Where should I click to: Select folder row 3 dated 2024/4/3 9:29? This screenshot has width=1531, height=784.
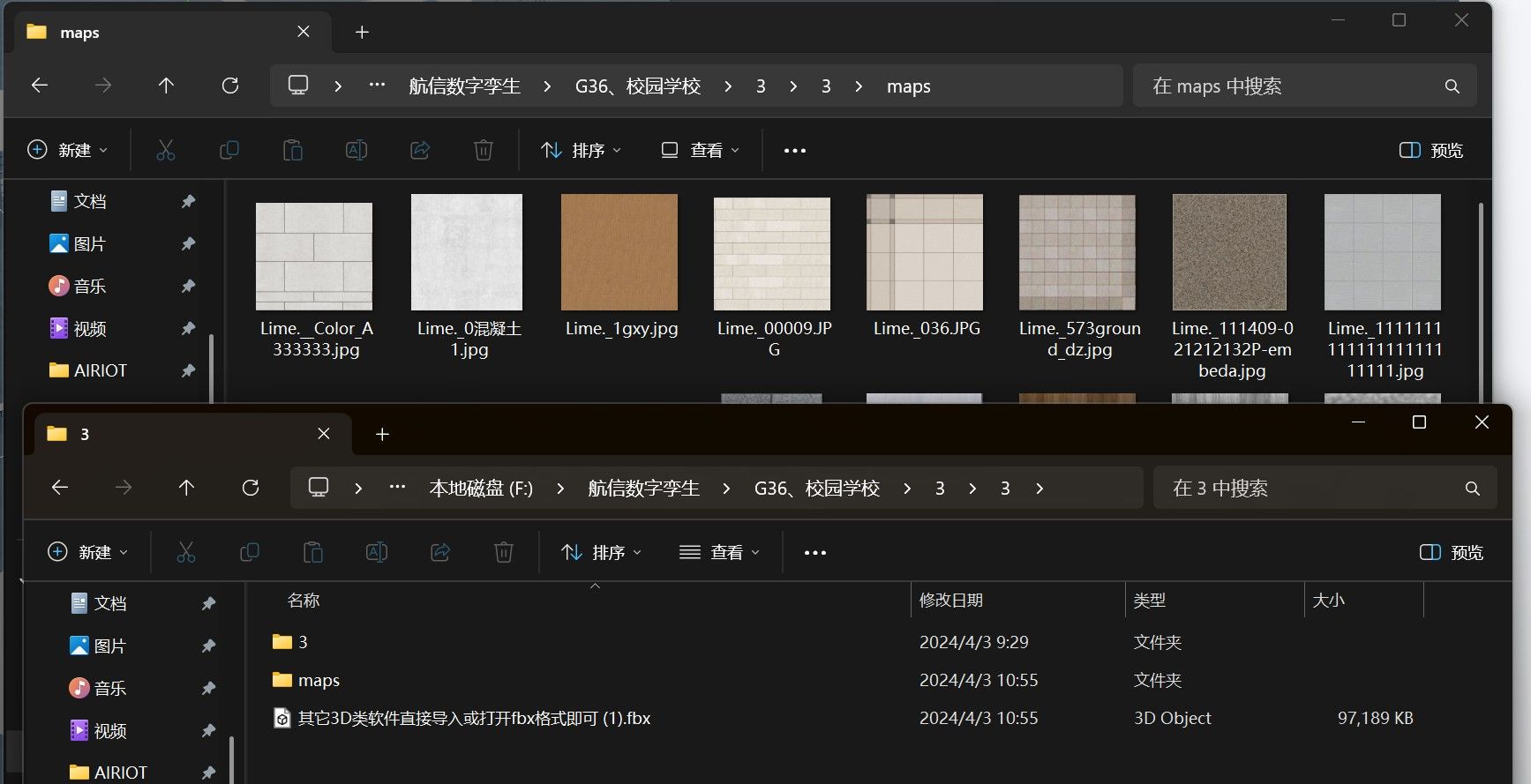845,642
